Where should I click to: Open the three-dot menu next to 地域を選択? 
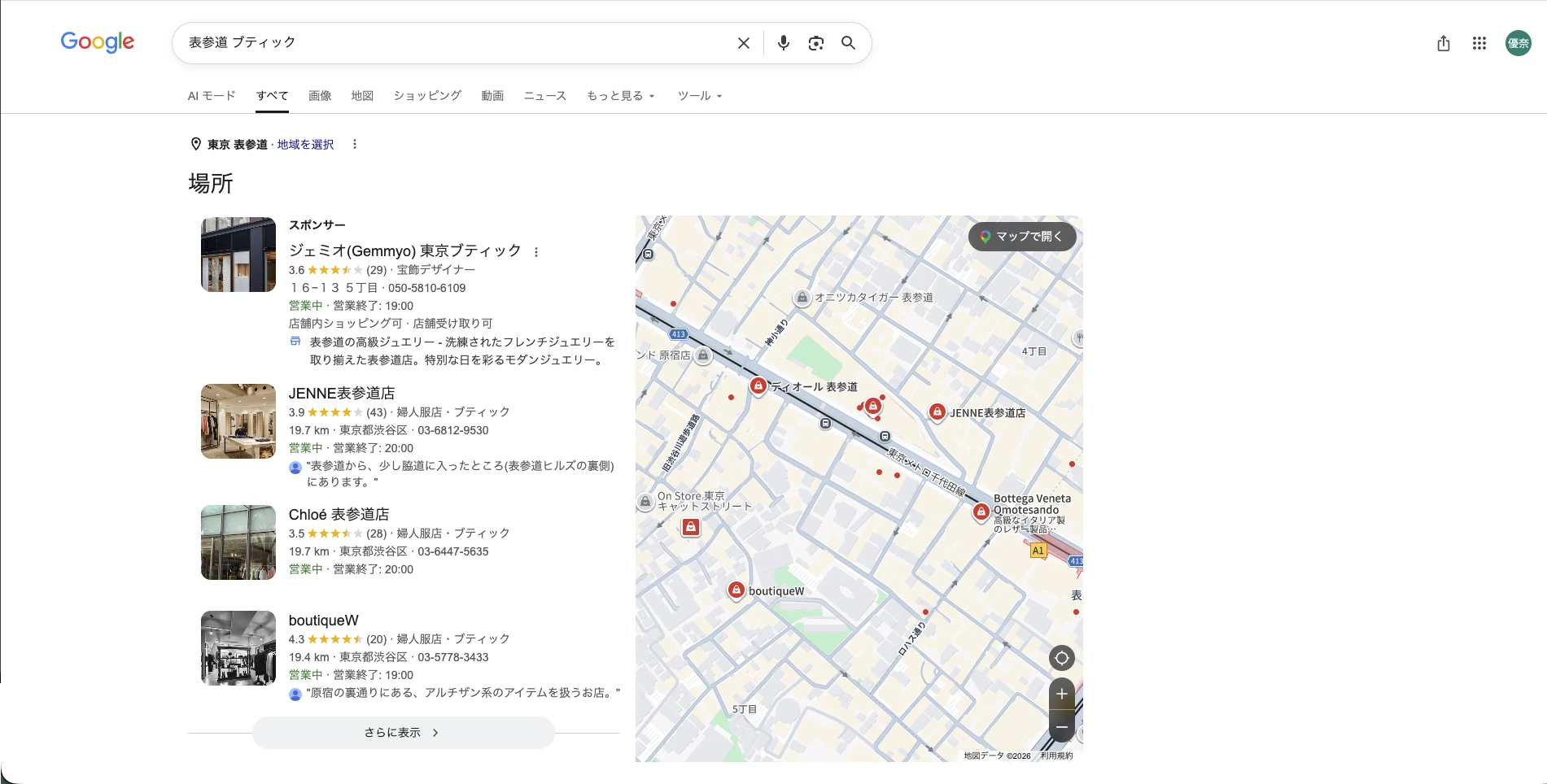(x=354, y=144)
